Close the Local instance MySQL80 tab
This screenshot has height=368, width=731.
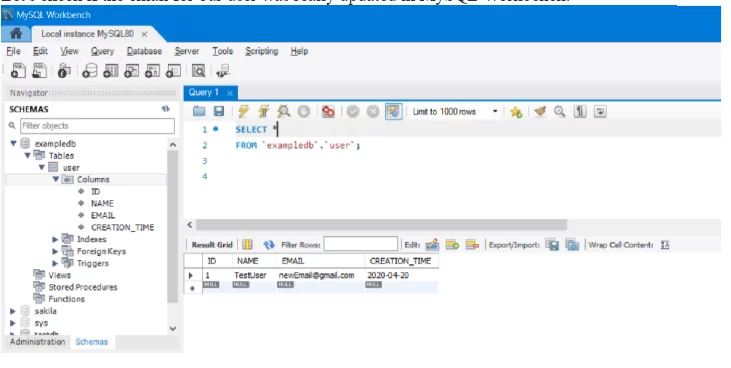145,34
